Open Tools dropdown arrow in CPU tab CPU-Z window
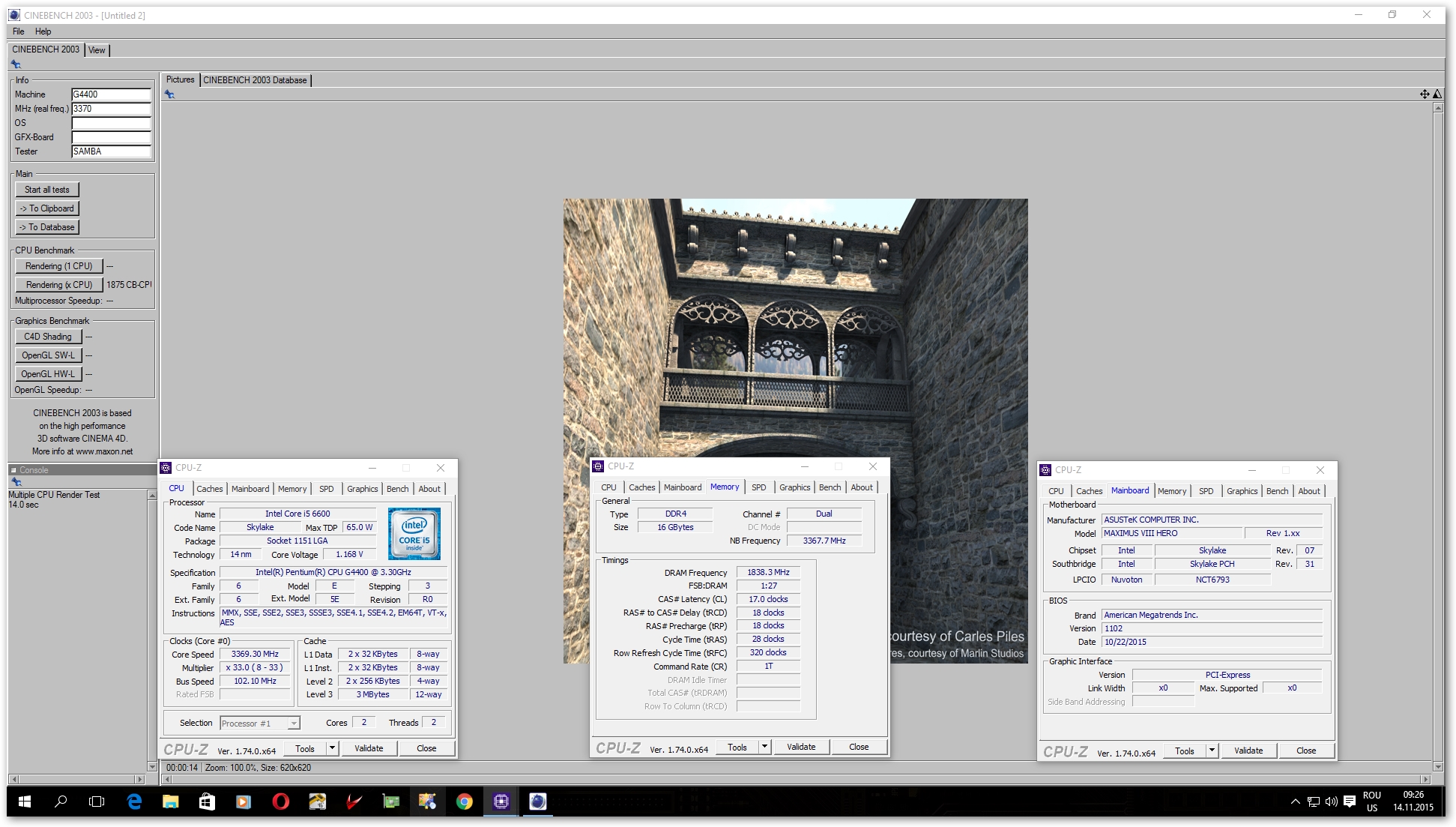This screenshot has height=827, width=1456. [332, 748]
